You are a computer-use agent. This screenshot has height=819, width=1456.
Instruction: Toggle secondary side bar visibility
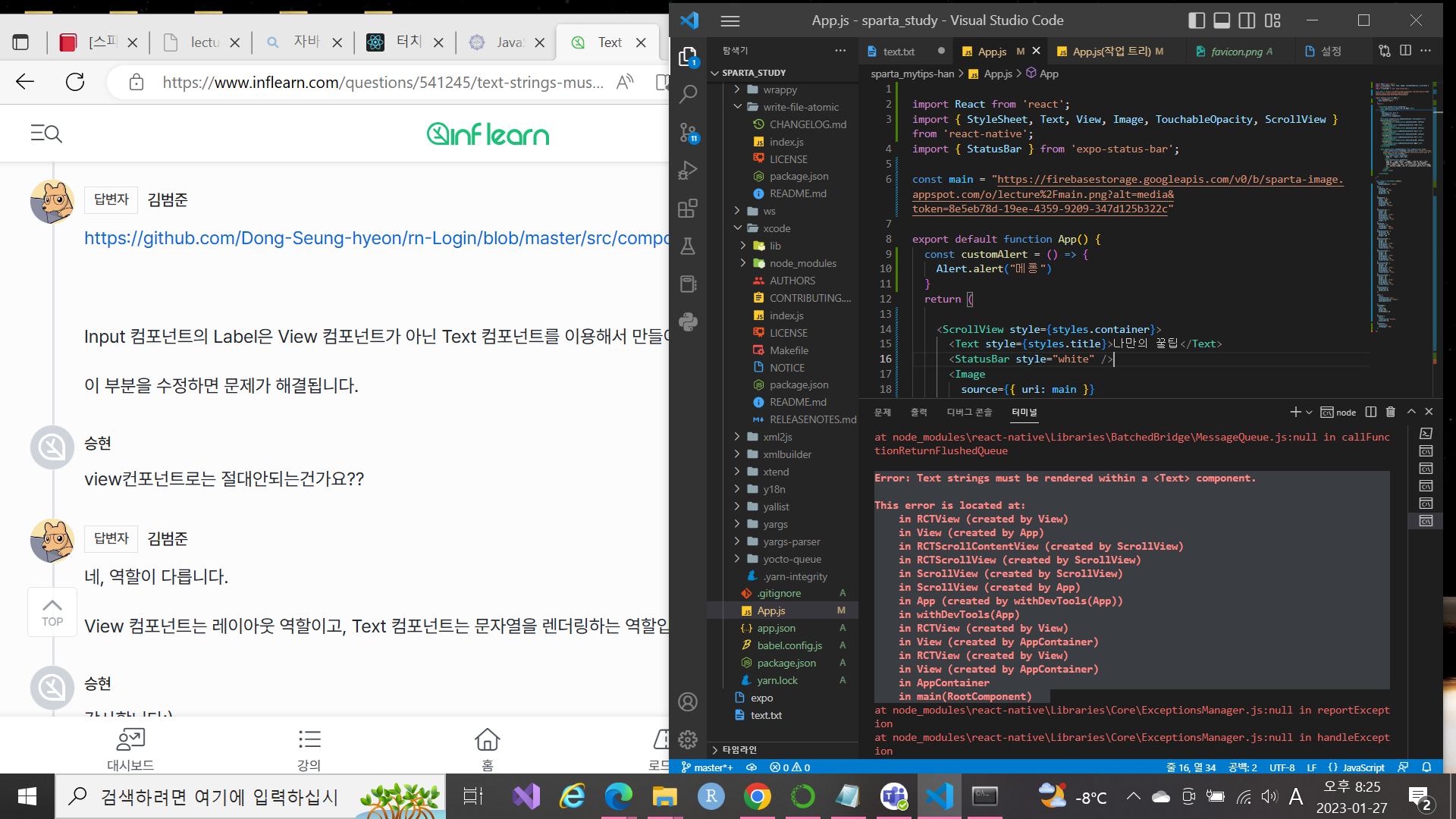pos(1247,20)
